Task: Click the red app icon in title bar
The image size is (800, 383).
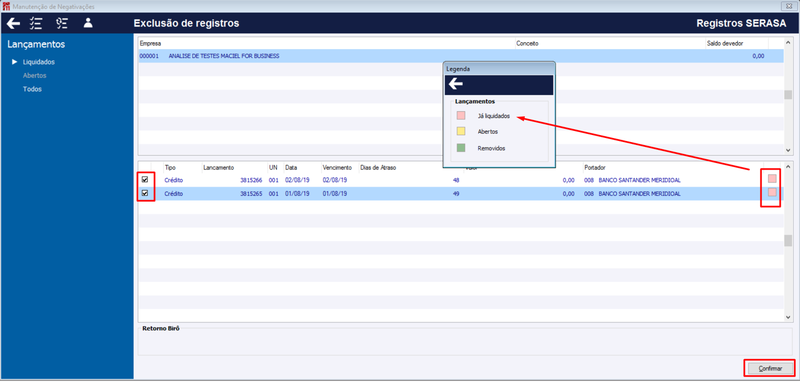Action: coord(6,6)
